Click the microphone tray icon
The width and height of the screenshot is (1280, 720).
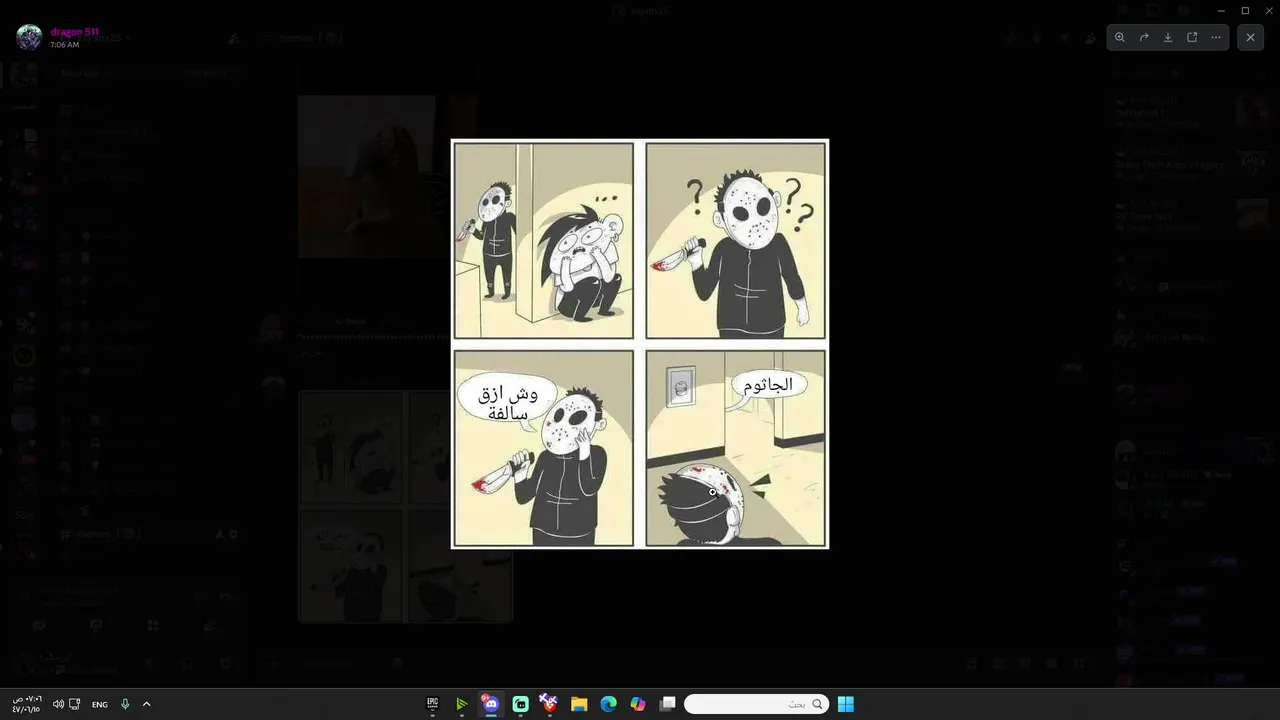125,704
